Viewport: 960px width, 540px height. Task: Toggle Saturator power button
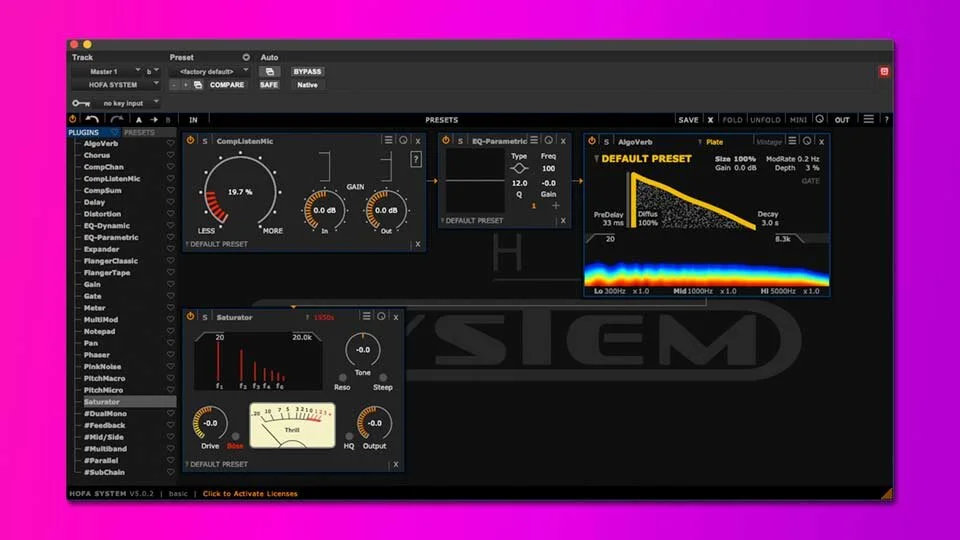(x=190, y=317)
